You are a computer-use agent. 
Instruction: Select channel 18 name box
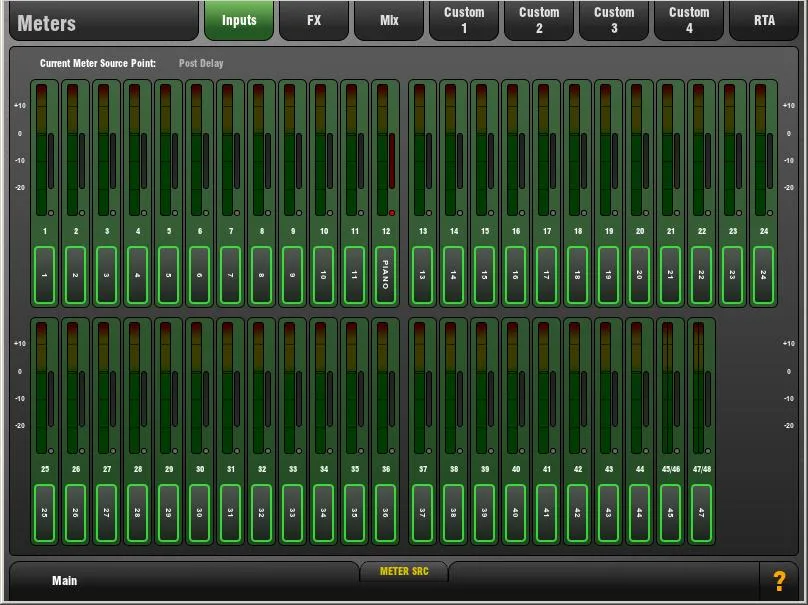pyautogui.click(x=578, y=275)
